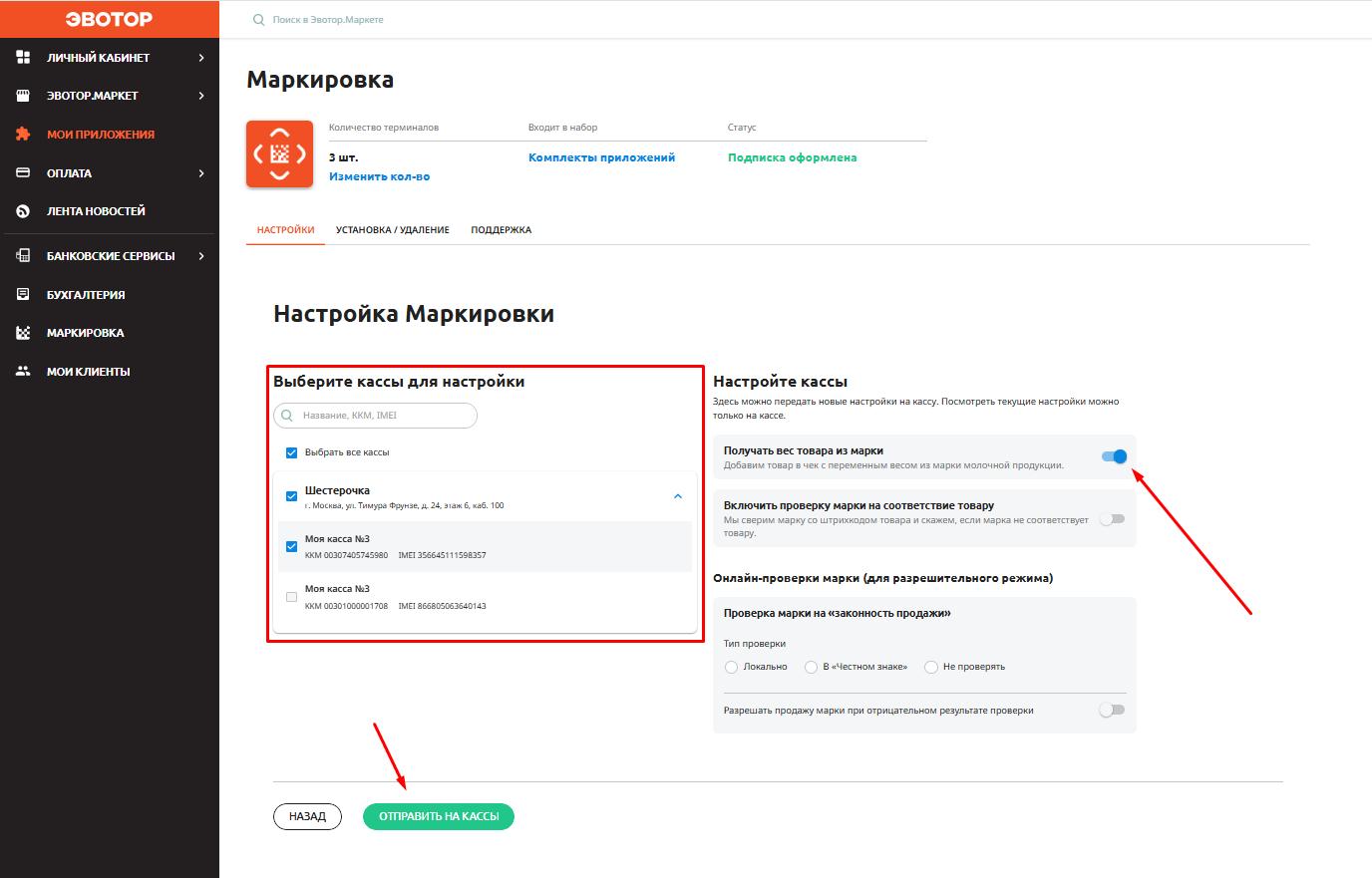Click the Эвотор.Маркет store icon
Viewport: 1372px width, 878px height.
point(24,96)
